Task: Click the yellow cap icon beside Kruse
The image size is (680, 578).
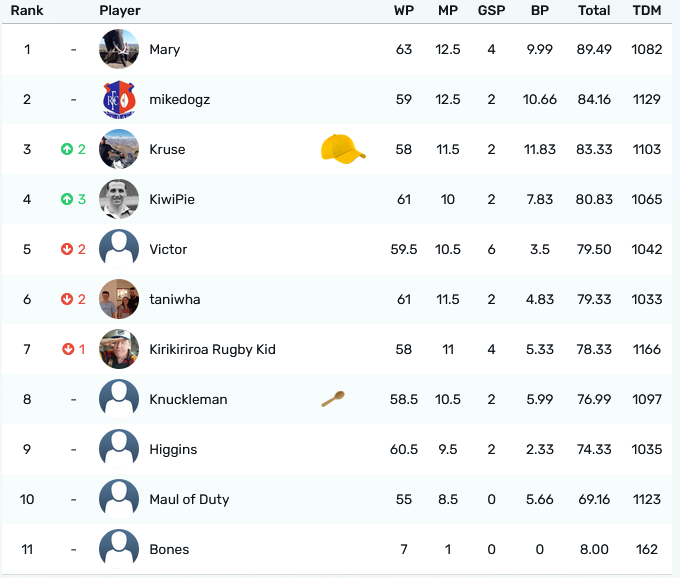Action: pos(342,149)
